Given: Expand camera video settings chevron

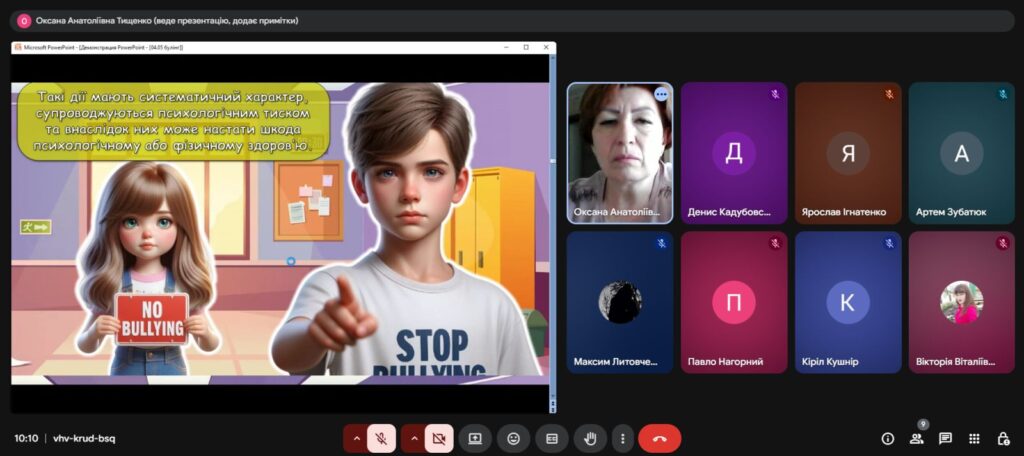Looking at the screenshot, I should point(413,438).
